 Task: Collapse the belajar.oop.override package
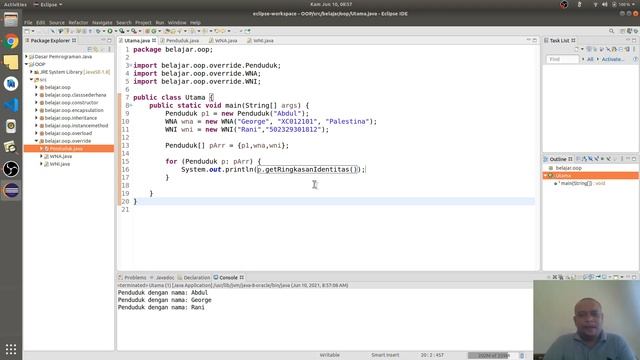[36, 141]
